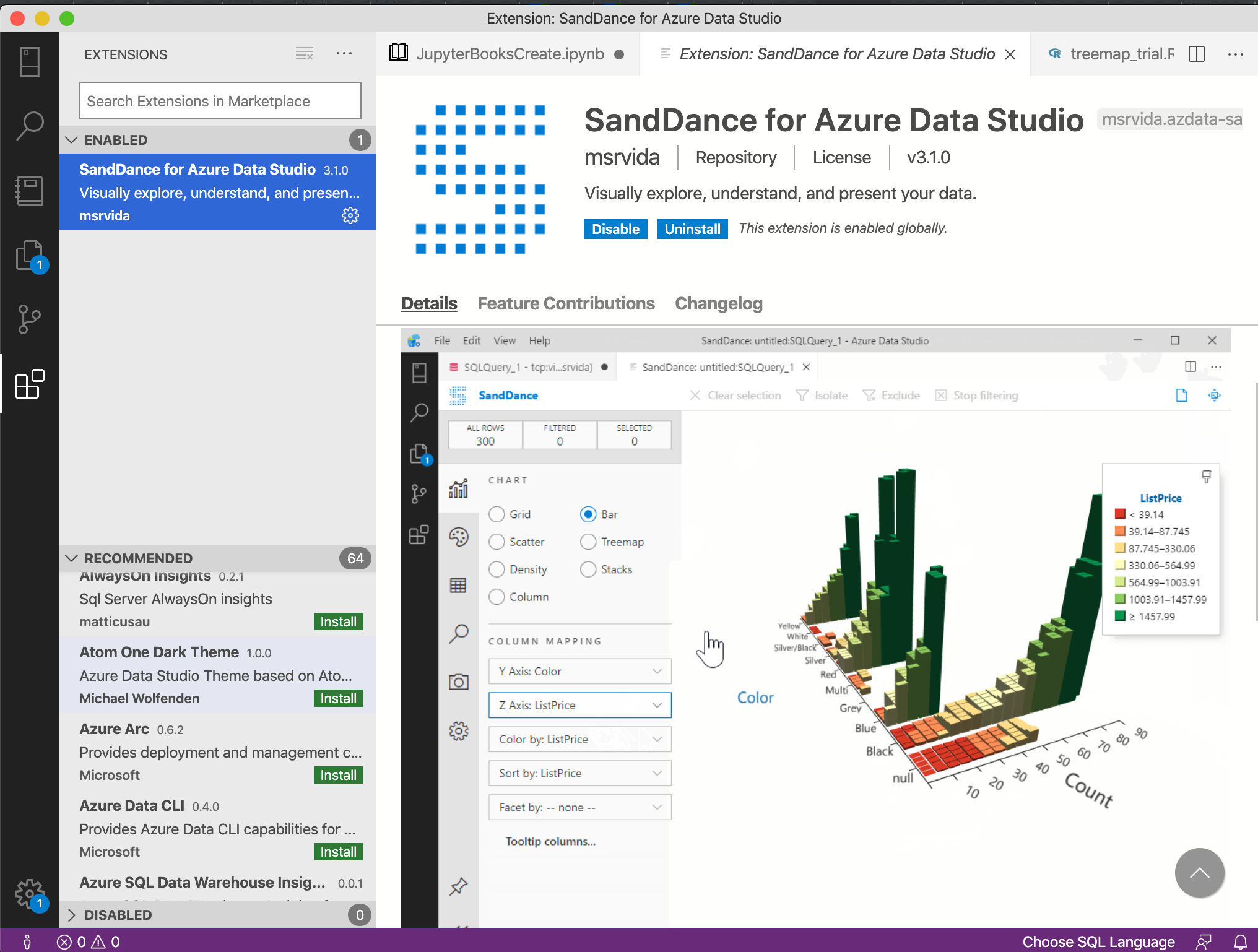The image size is (1258, 952).
Task: Close the SandDance extension tab
Action: pos(1010,54)
